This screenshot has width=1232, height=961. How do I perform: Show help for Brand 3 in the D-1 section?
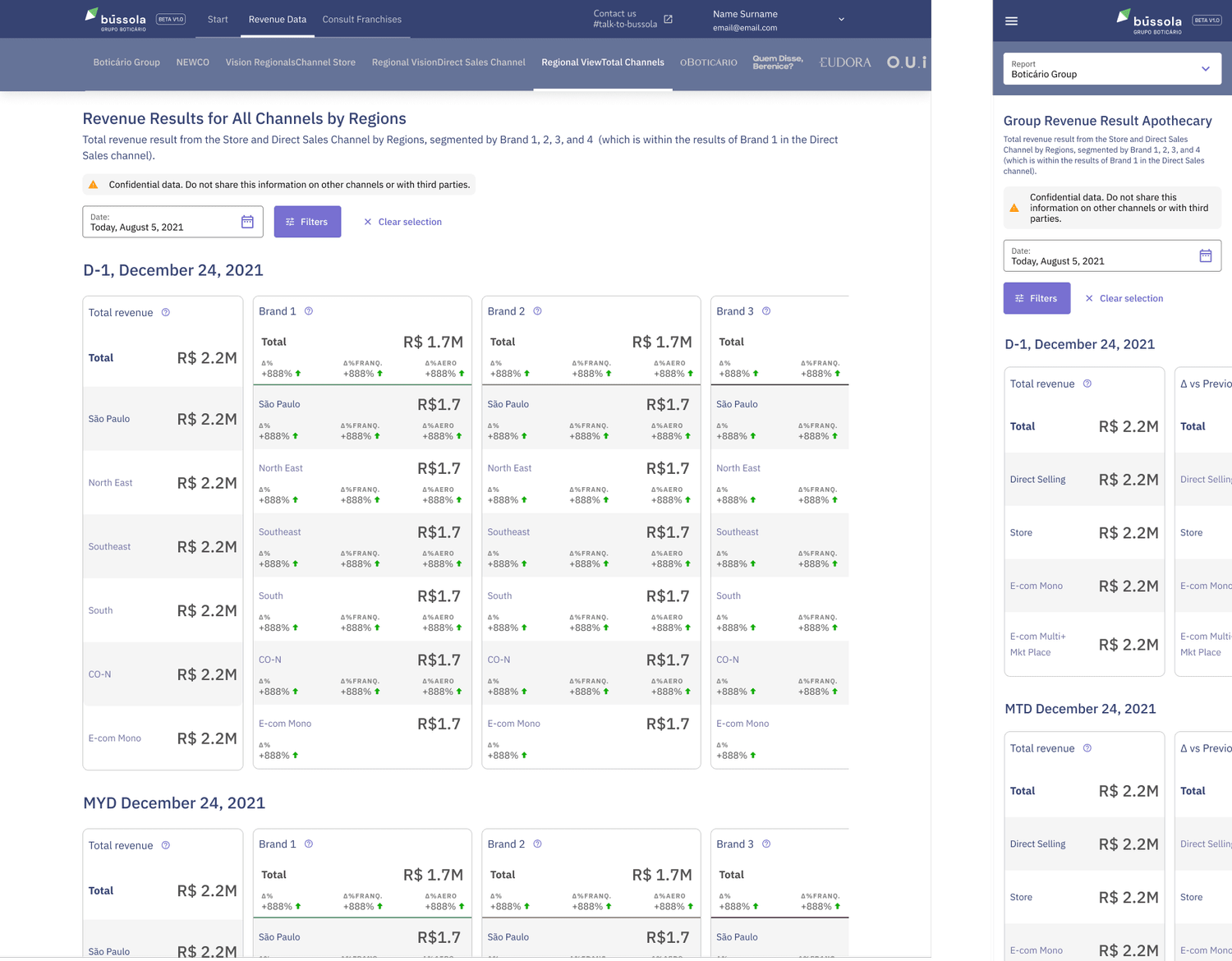coord(766,311)
